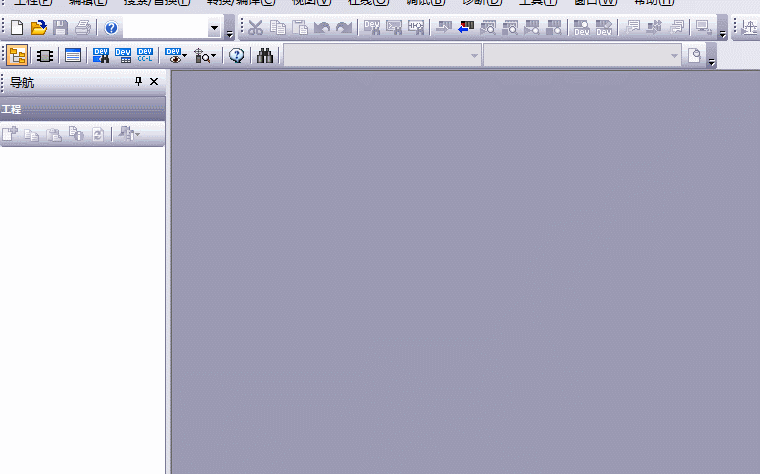The height and width of the screenshot is (474, 760).
Task: Toggle auto-hide pin on the 导航 panel
Action: click(139, 82)
